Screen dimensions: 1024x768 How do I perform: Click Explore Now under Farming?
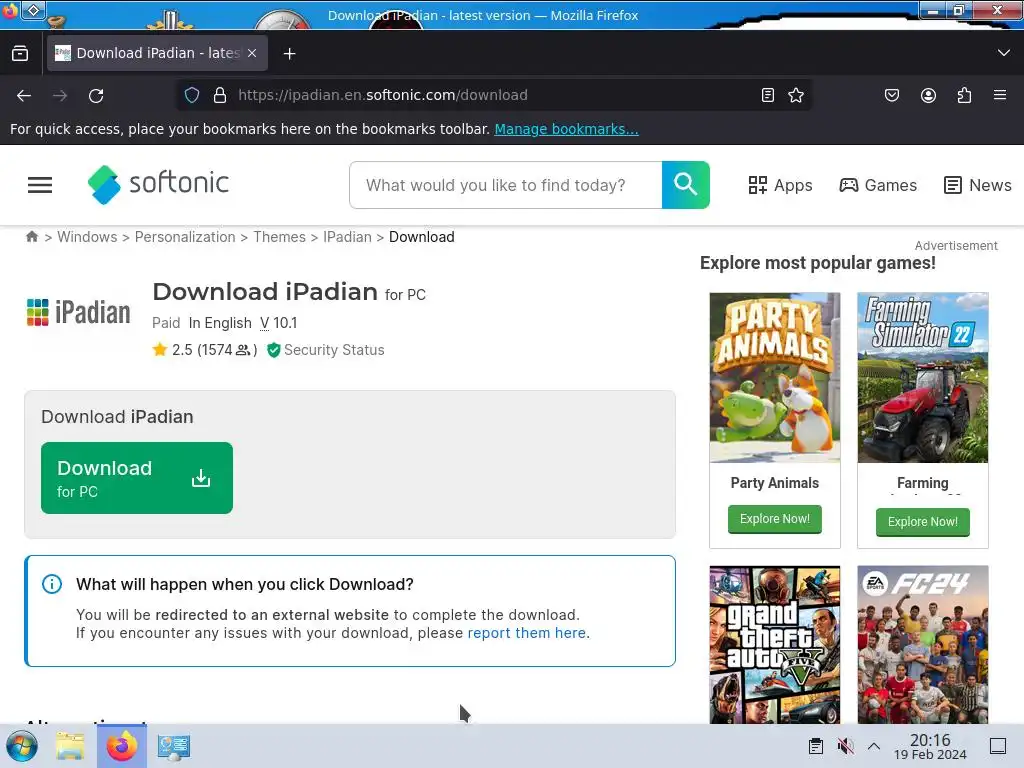[923, 522]
